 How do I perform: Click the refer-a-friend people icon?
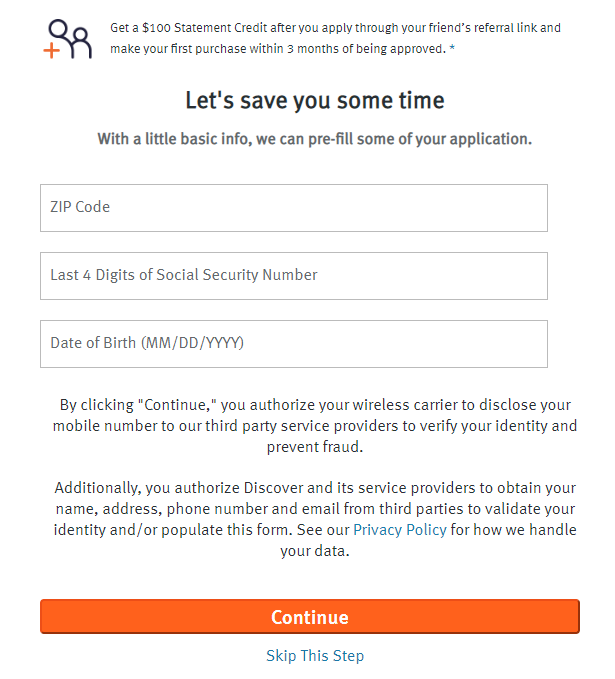click(68, 39)
